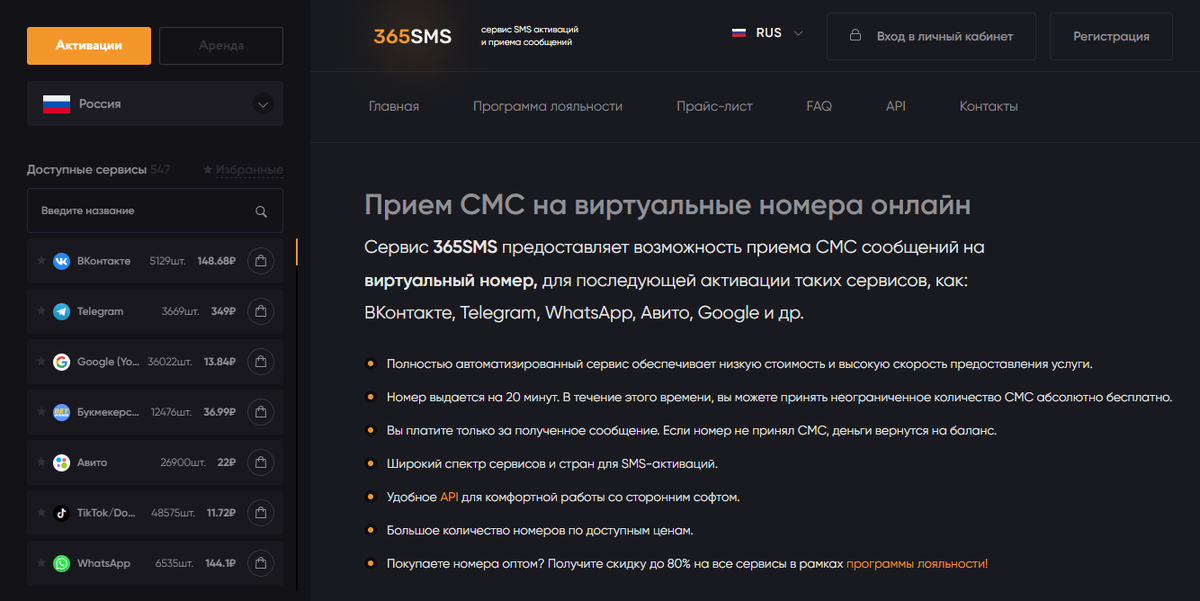
Task: Favorite Букмекерс with its star
Action: coord(41,412)
